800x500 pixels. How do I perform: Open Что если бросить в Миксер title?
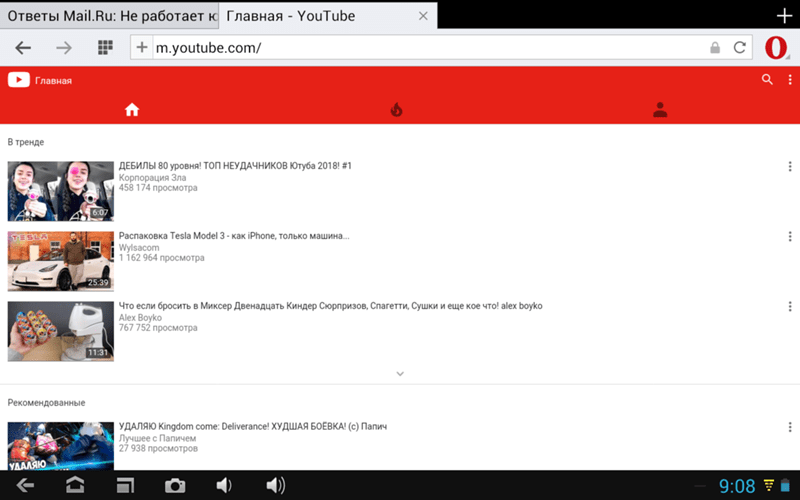coord(331,306)
